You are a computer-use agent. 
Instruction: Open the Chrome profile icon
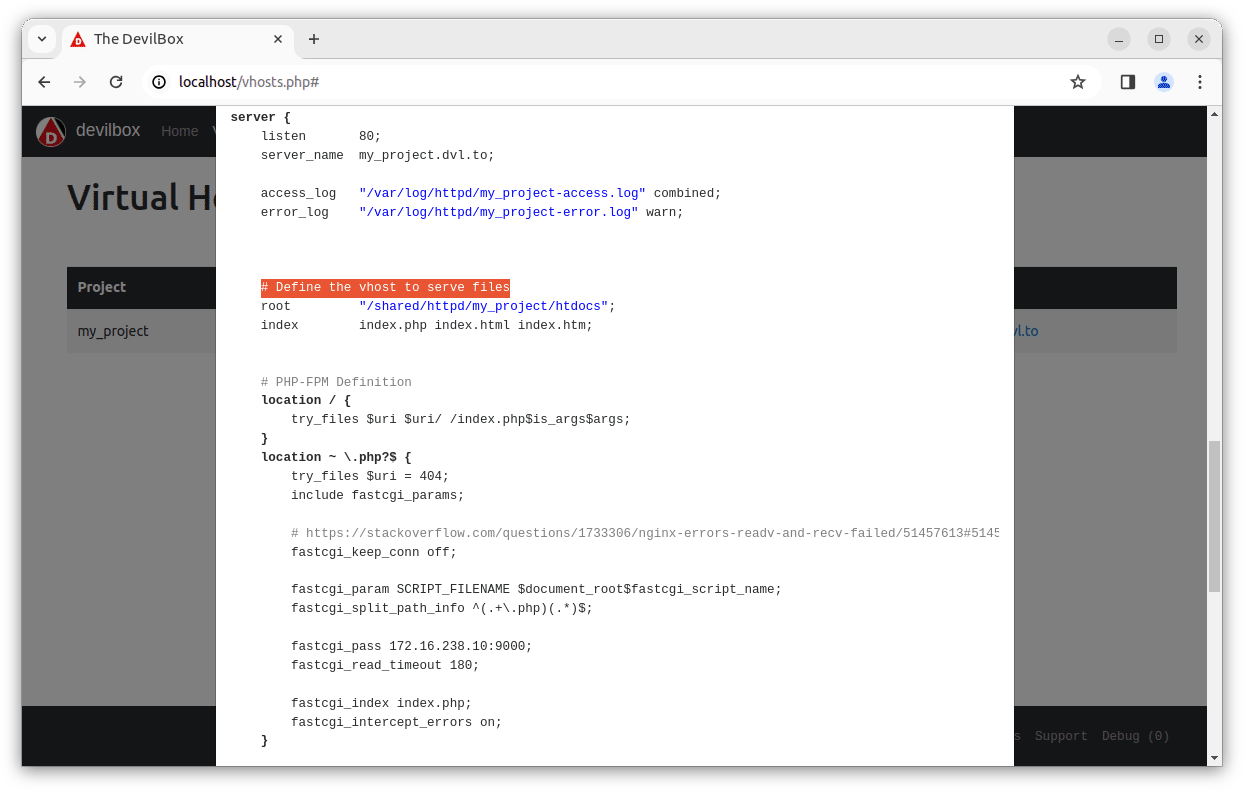tap(1163, 82)
